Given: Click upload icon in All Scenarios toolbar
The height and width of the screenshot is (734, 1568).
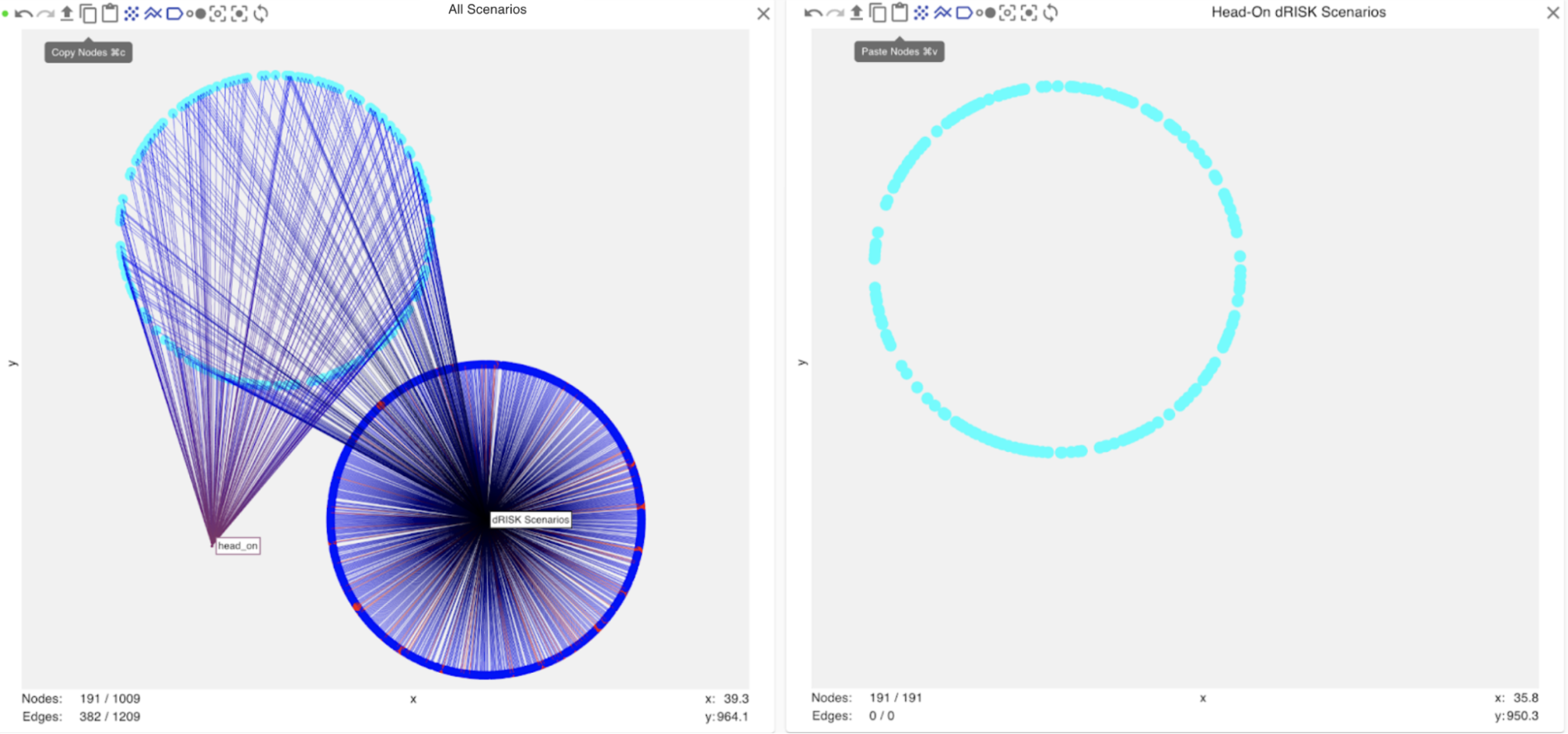Looking at the screenshot, I should pos(67,13).
